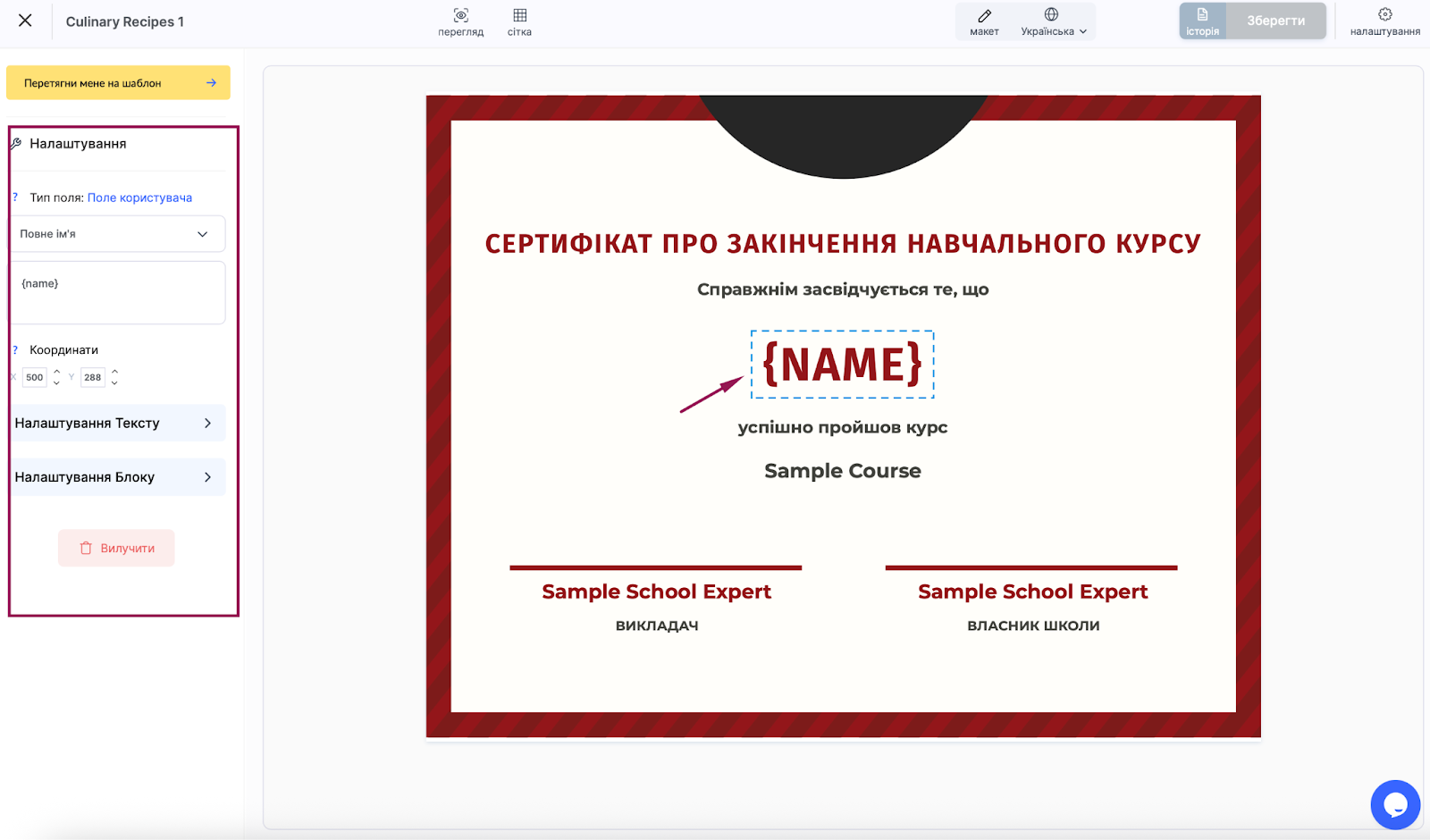Expand Налаштування Блоку section
This screenshot has width=1430, height=840.
pos(116,477)
